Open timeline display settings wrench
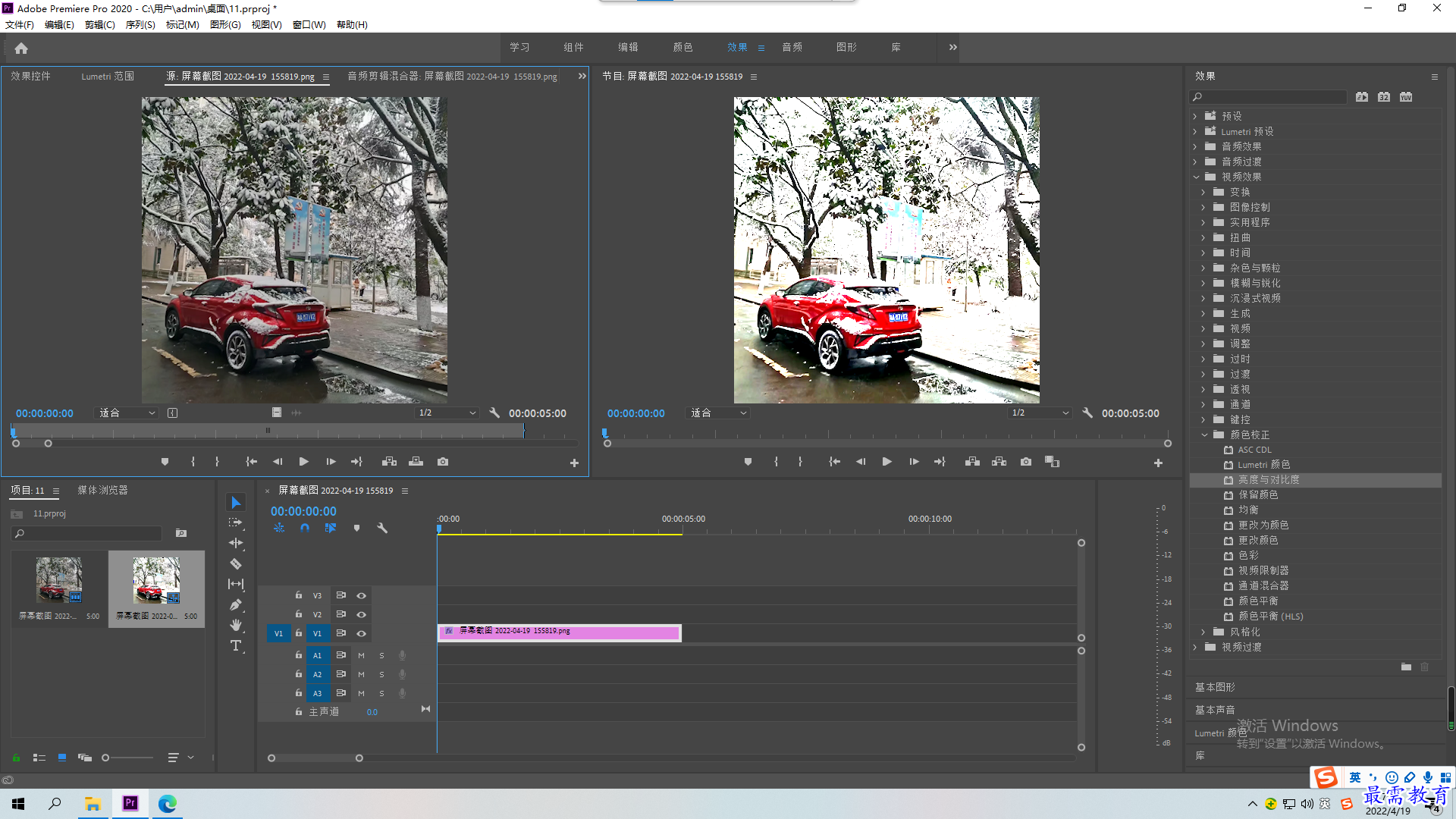1456x819 pixels. (382, 528)
